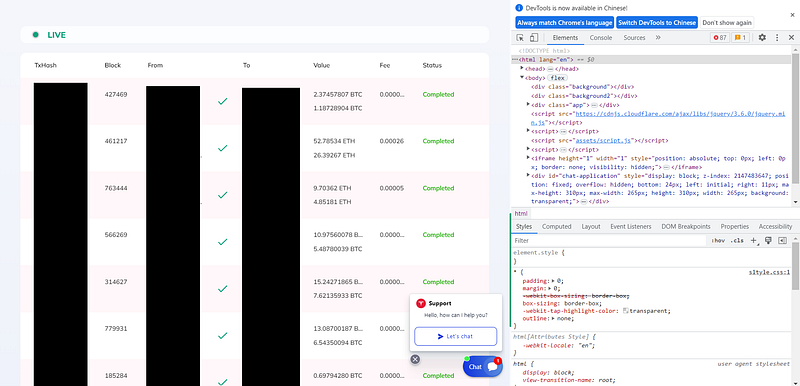Open the DevTools three-dot customize menu
800x386 pixels.
pyautogui.click(x=777, y=38)
